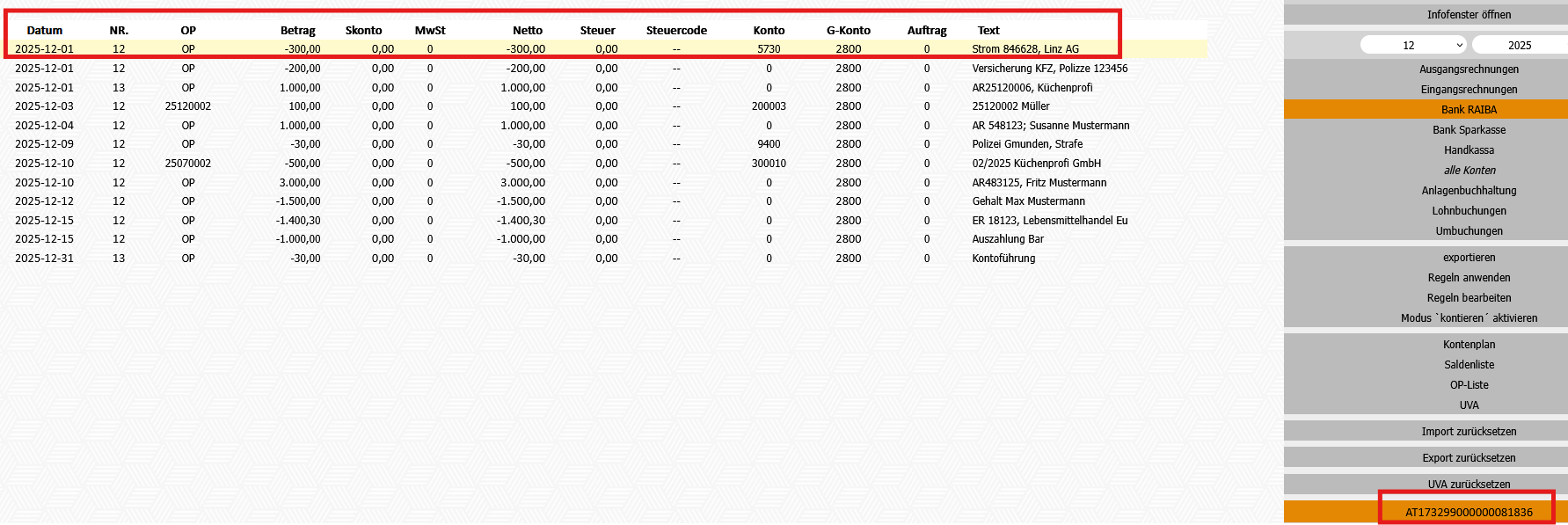Click the 'Betrag' column header
This screenshot has height=525, width=1568.
pos(297,31)
